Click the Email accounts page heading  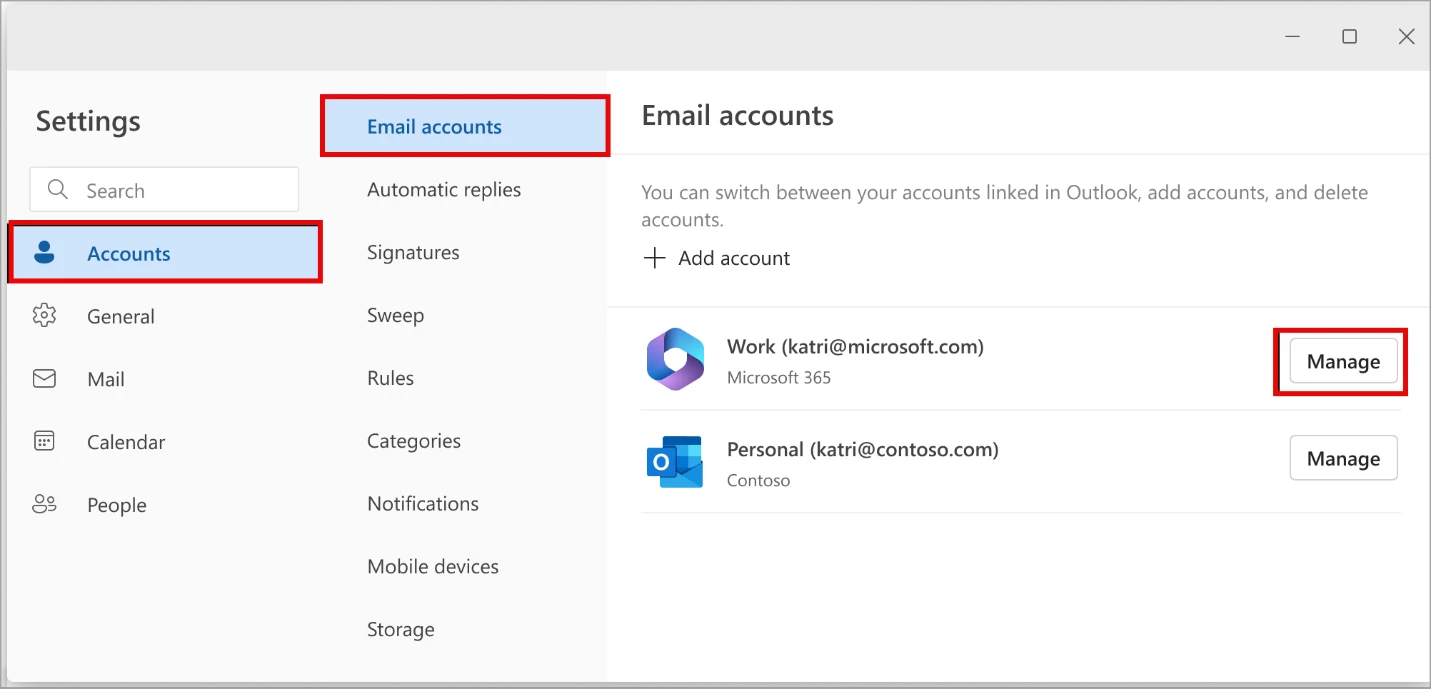click(737, 115)
